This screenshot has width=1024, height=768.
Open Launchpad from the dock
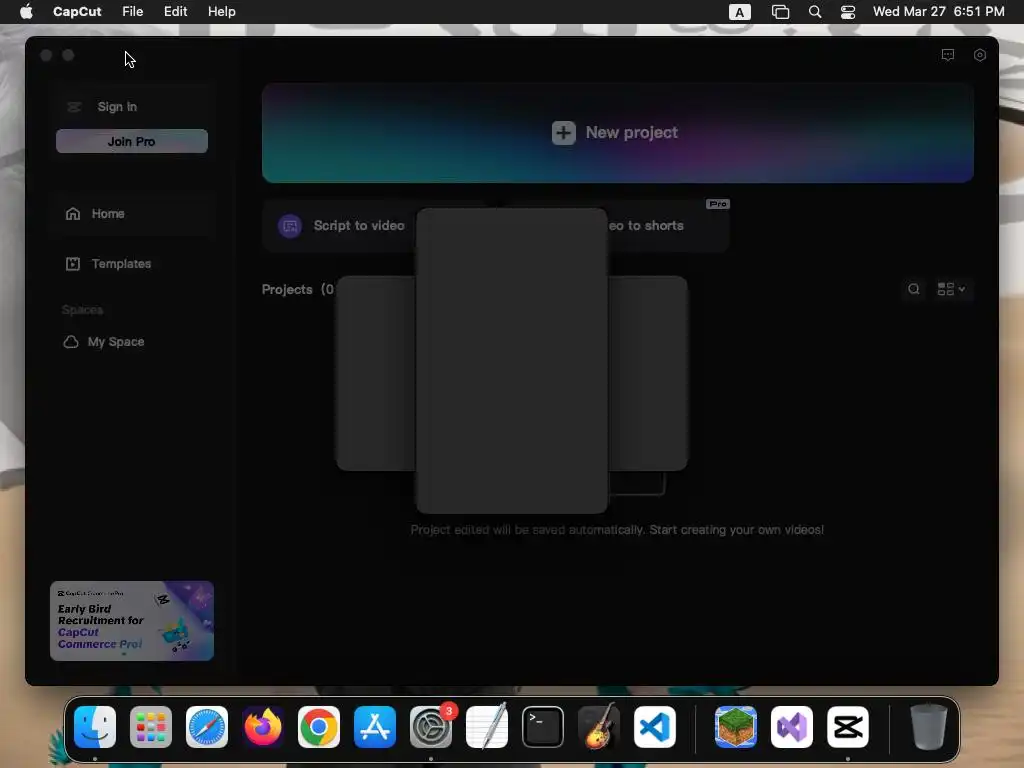pyautogui.click(x=151, y=727)
